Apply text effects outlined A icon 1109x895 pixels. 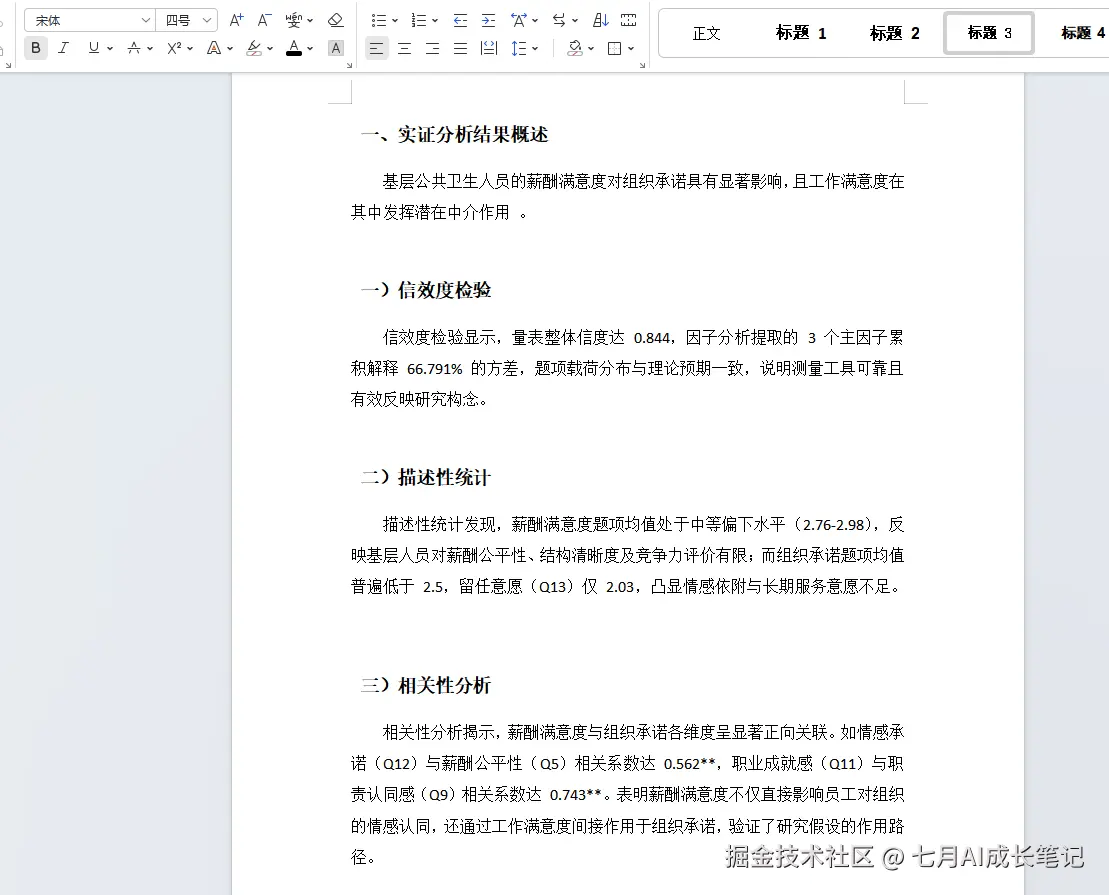point(214,48)
